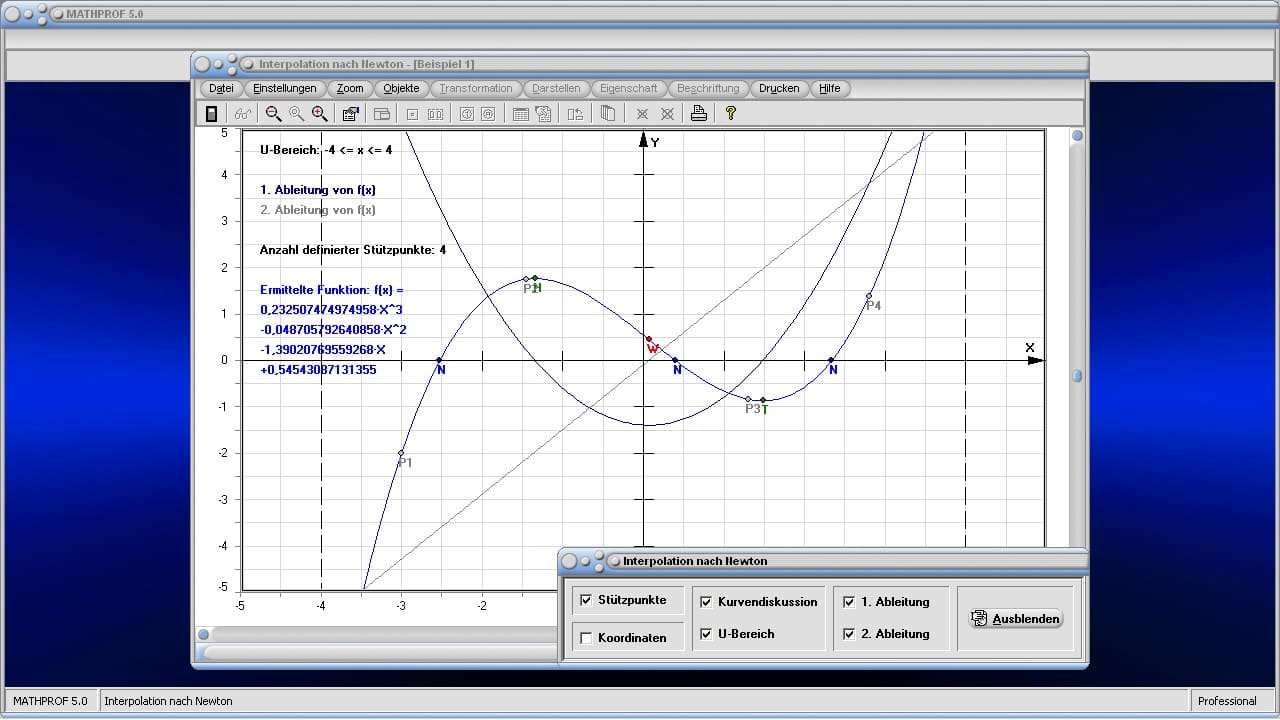Toggle the 1. Ableitung checkbox

coord(849,602)
